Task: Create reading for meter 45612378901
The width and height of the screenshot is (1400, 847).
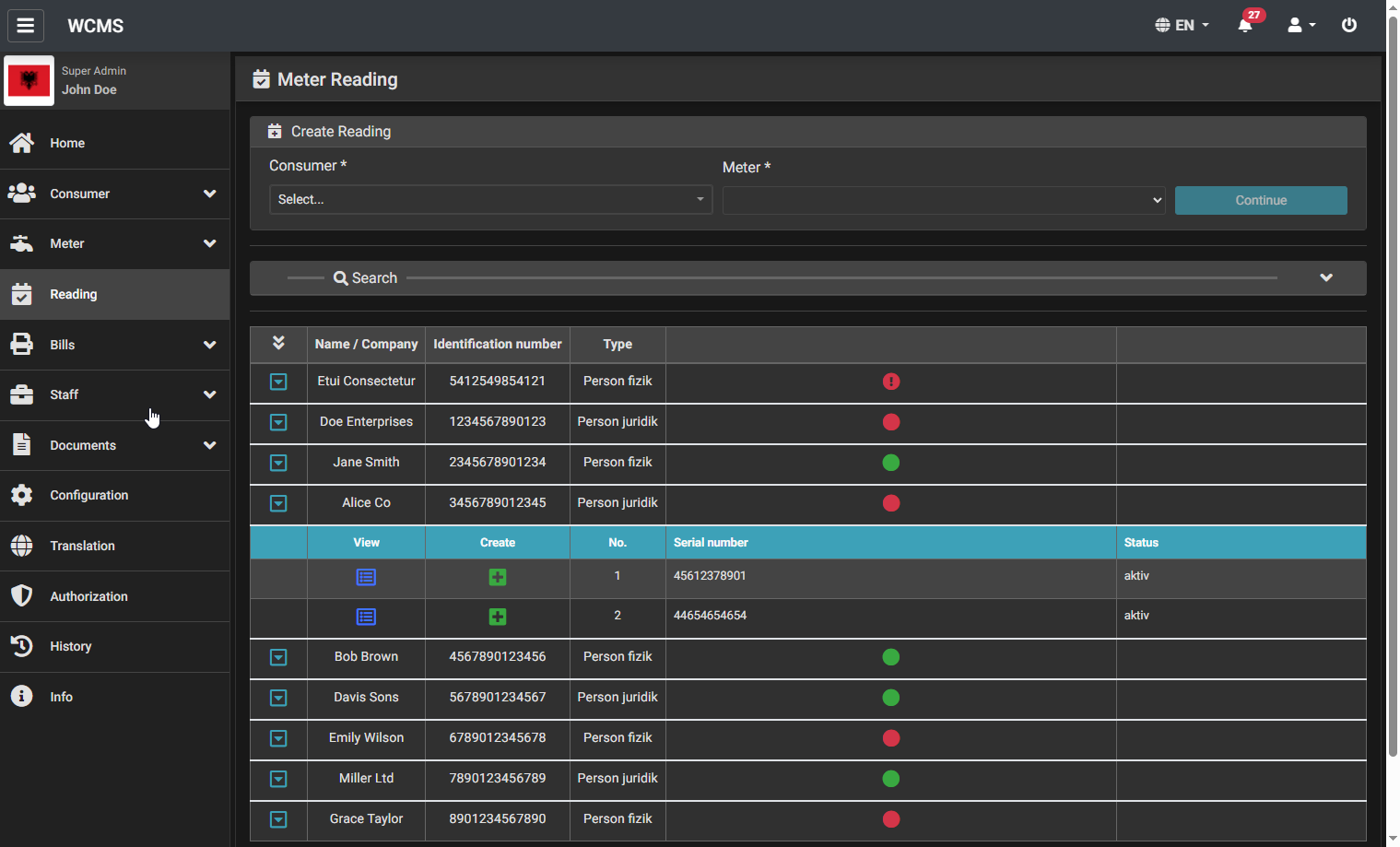Action: coord(498,577)
